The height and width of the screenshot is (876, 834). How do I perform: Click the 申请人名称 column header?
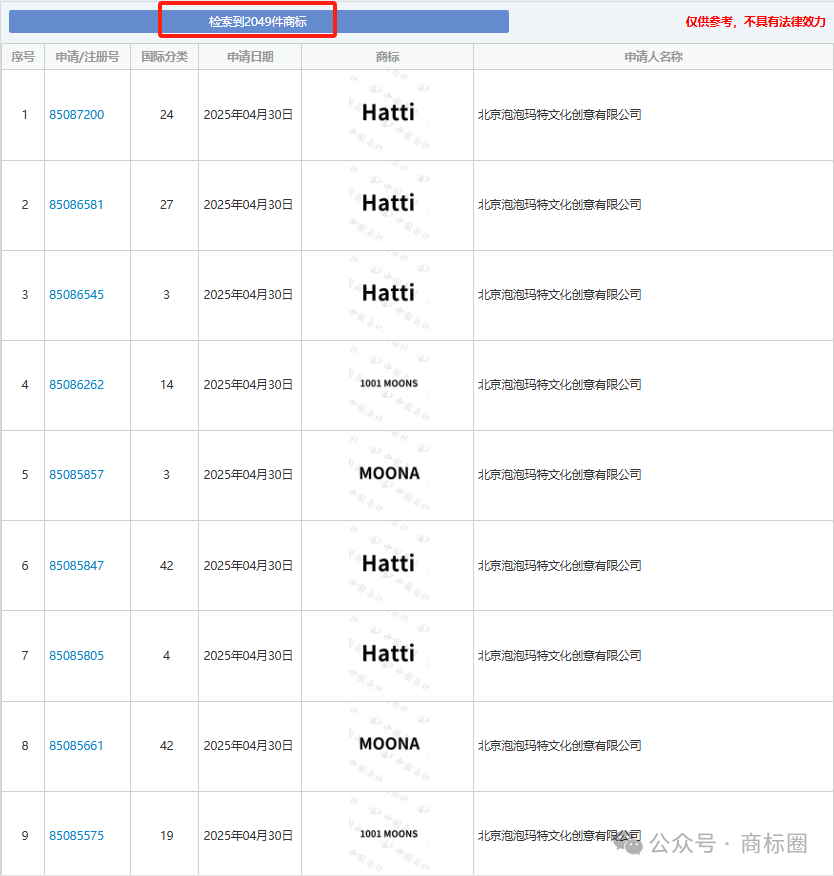click(653, 56)
